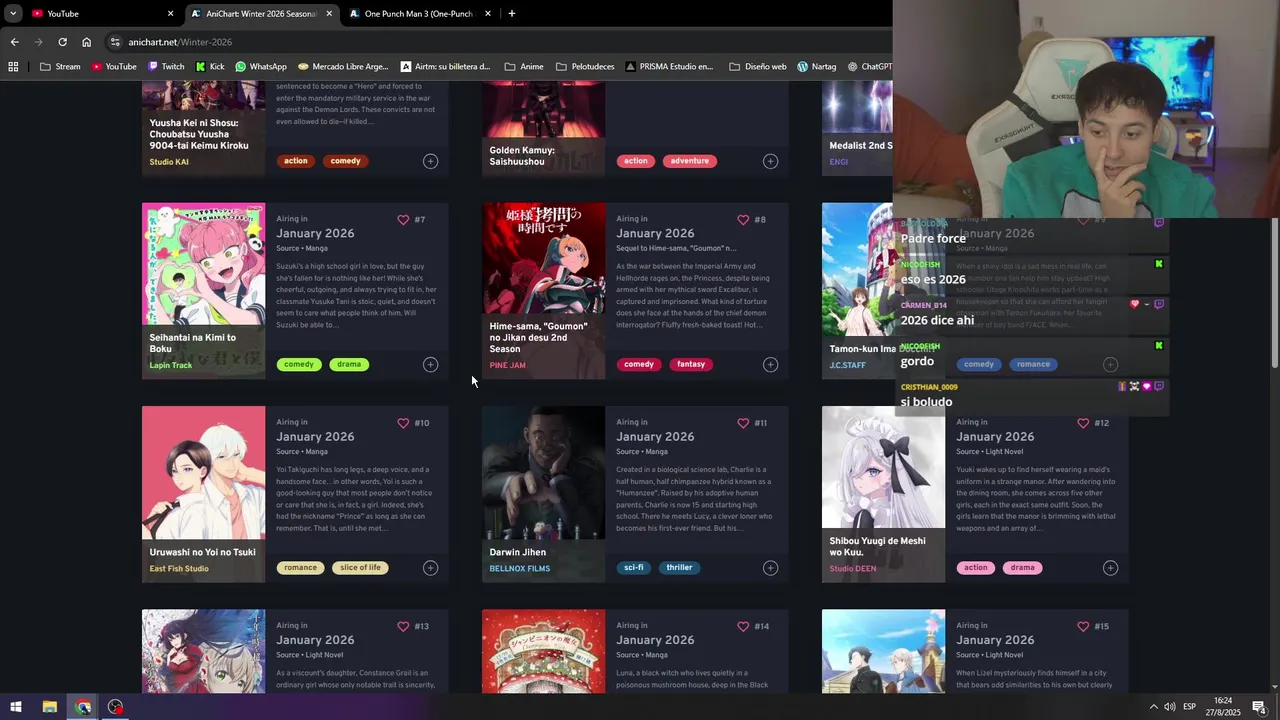Open the Windows notification center
The image size is (1280, 720).
click(x=1259, y=707)
